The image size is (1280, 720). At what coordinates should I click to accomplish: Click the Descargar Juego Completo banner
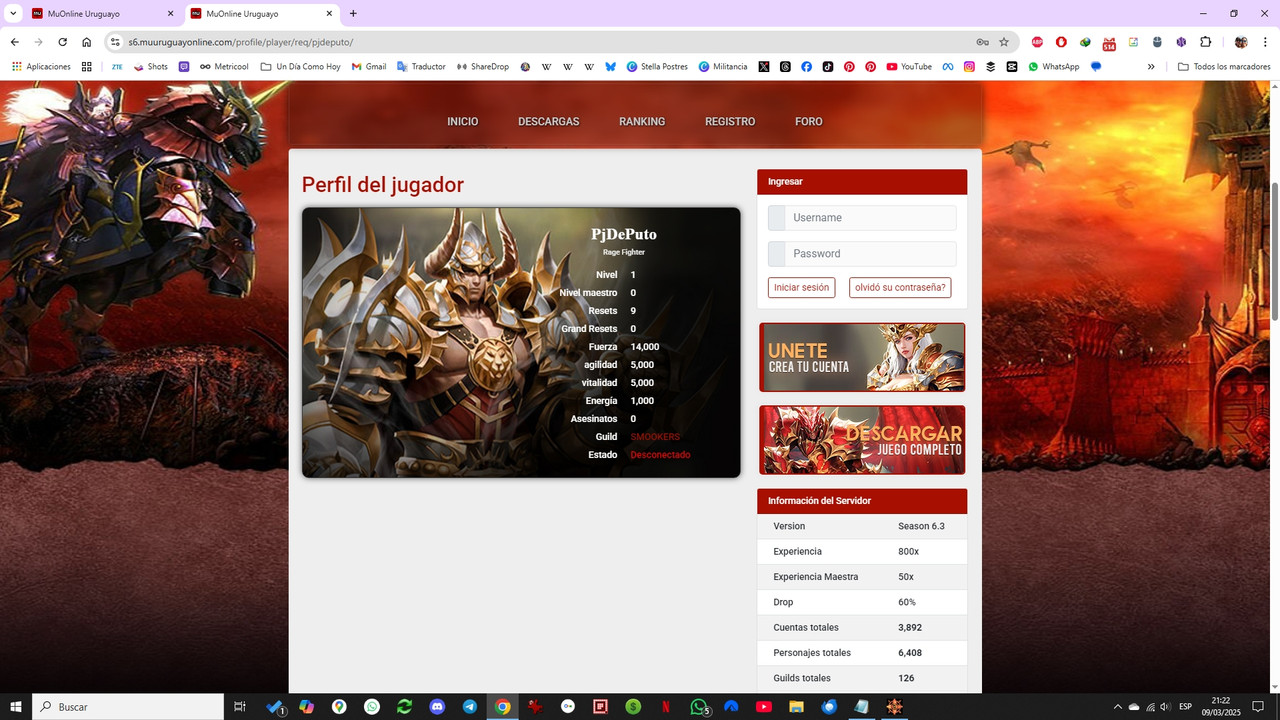pyautogui.click(x=862, y=440)
